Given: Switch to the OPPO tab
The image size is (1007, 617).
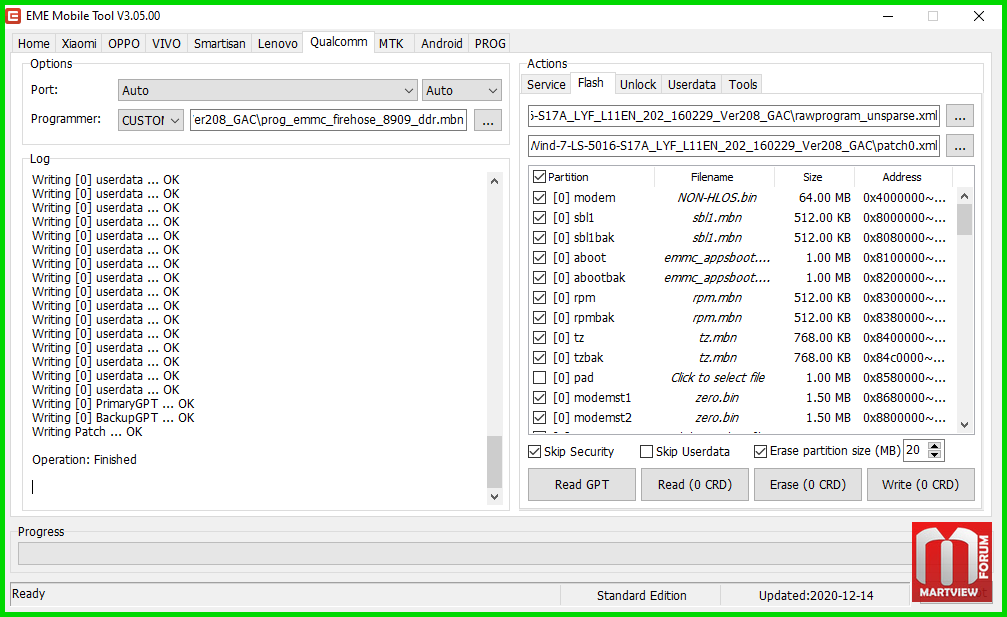Looking at the screenshot, I should 124,44.
